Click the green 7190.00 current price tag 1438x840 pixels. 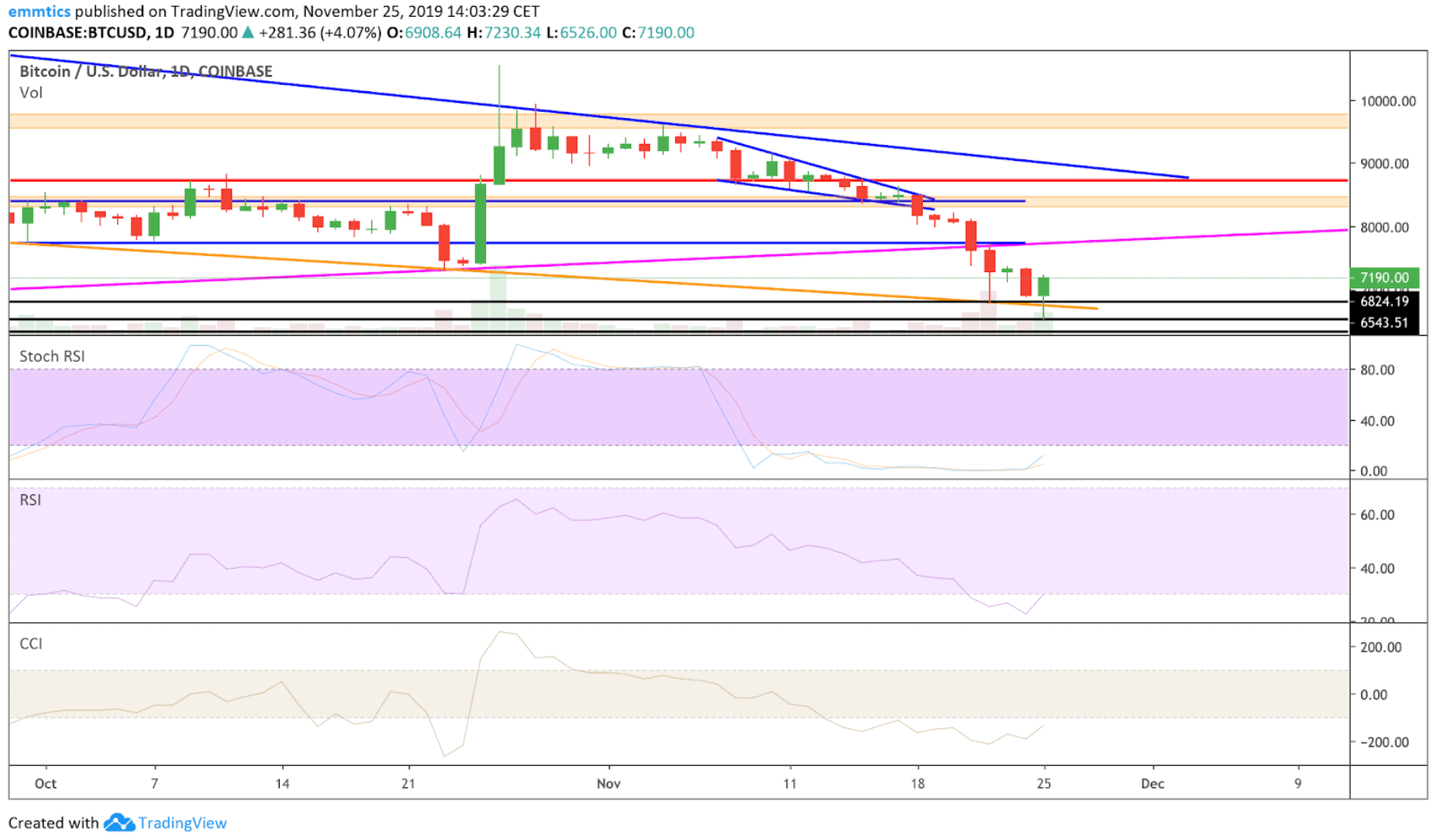click(x=1384, y=277)
